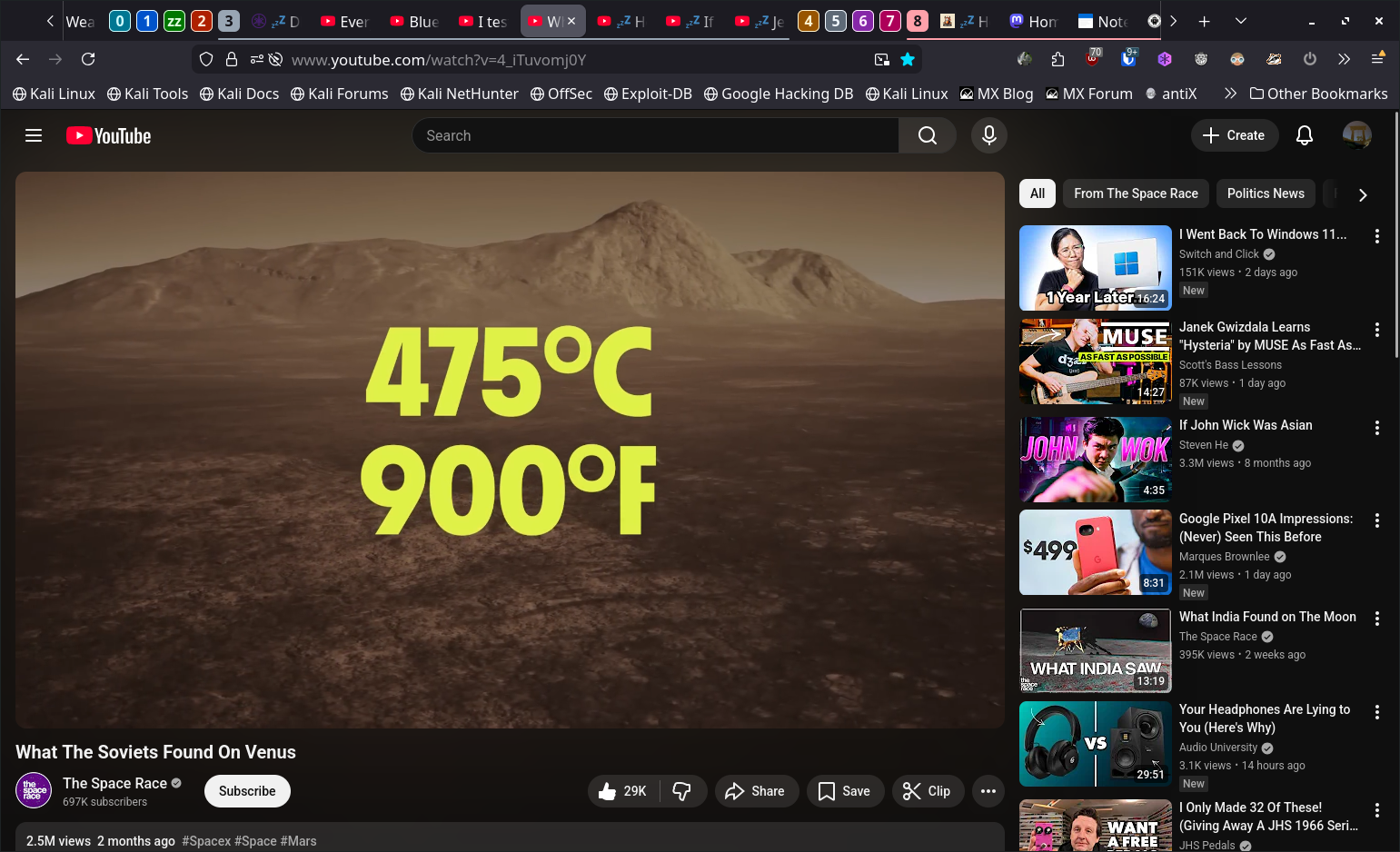Subscribe to The Space Race channel
The image size is (1400, 852).
point(247,791)
